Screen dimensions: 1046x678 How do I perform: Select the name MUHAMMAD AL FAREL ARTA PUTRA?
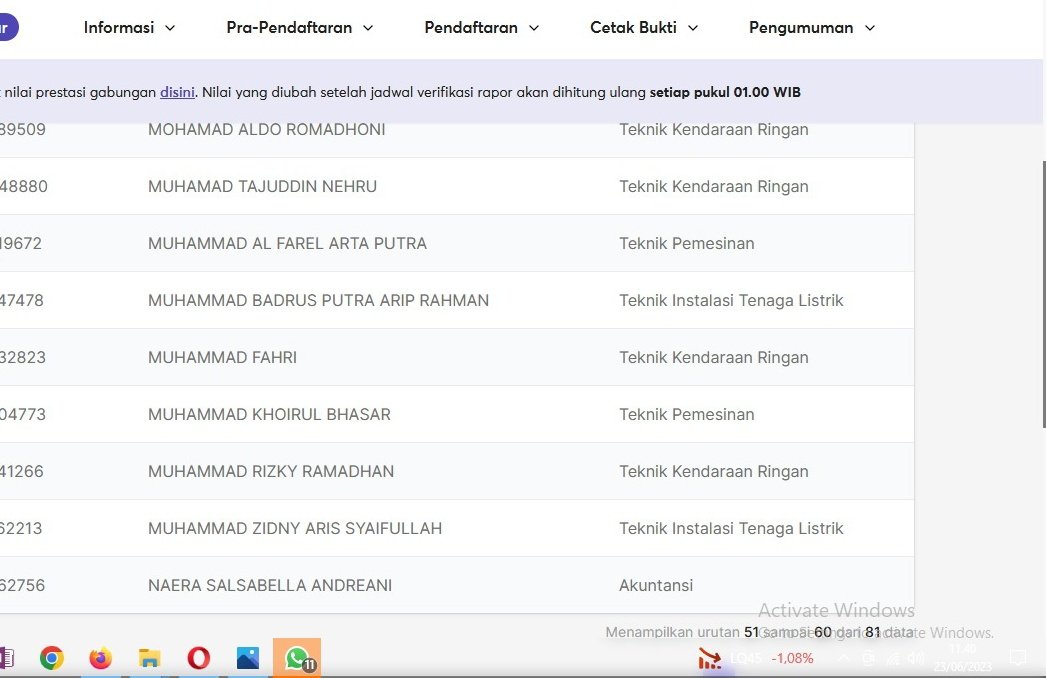click(x=288, y=244)
